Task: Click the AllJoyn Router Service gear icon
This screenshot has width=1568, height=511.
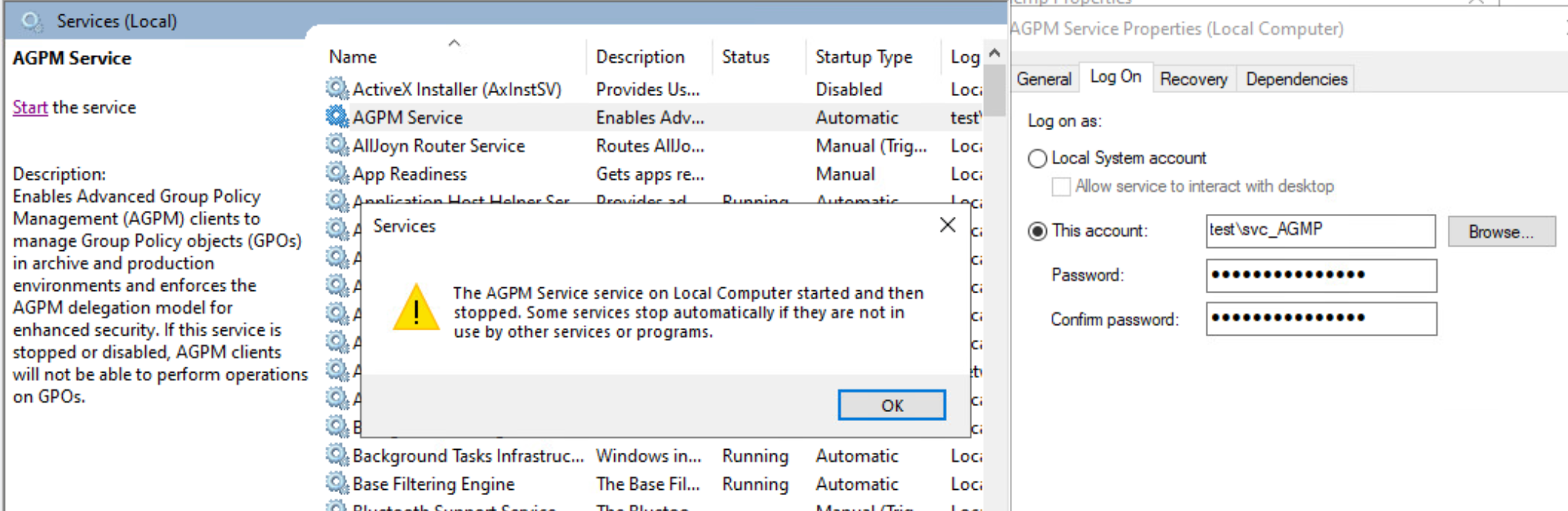Action: pyautogui.click(x=337, y=144)
